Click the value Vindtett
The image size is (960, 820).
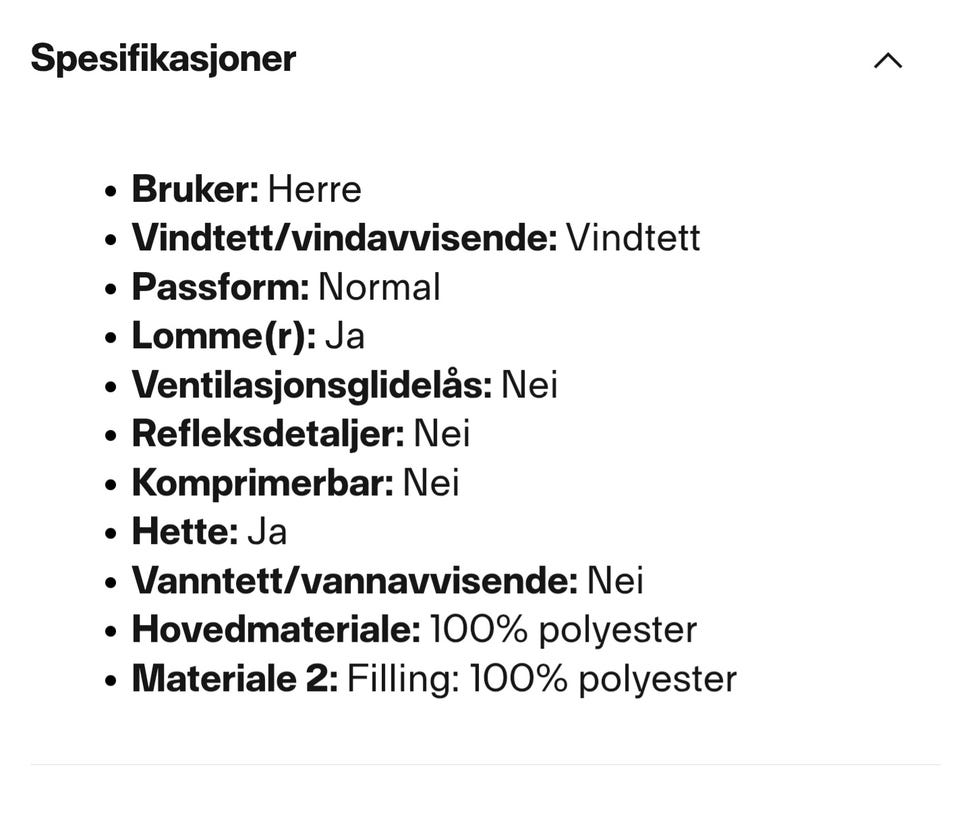[x=634, y=238]
